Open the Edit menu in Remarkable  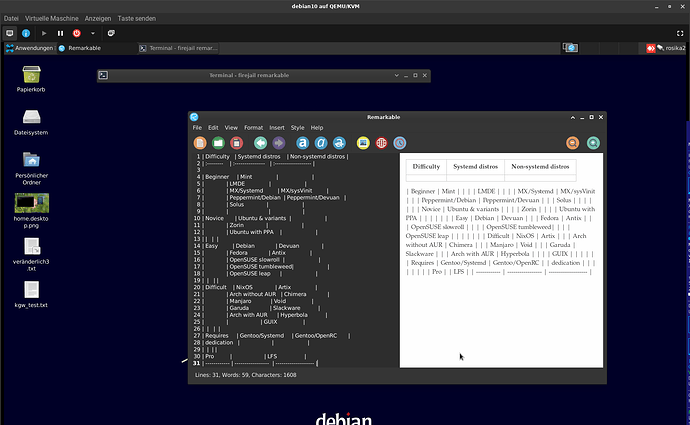[213, 128]
